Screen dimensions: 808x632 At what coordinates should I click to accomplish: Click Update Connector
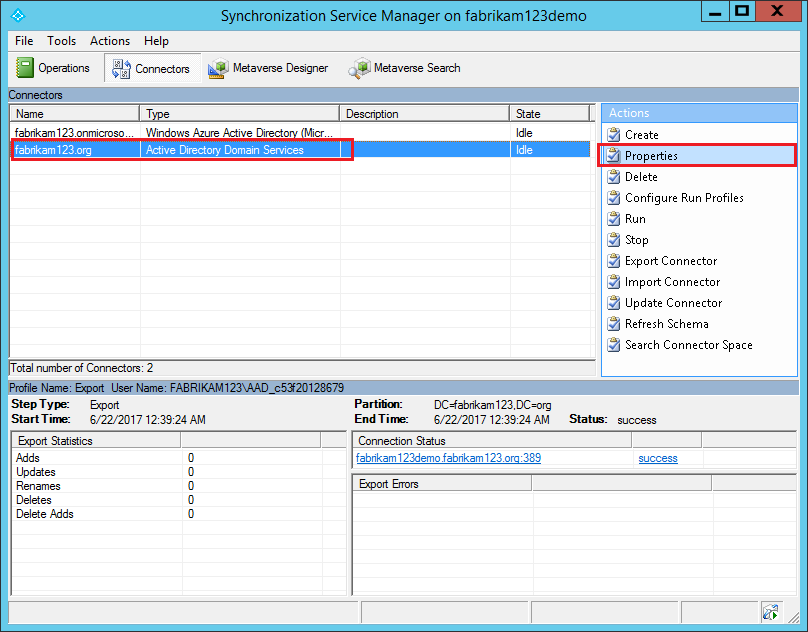[x=672, y=302]
